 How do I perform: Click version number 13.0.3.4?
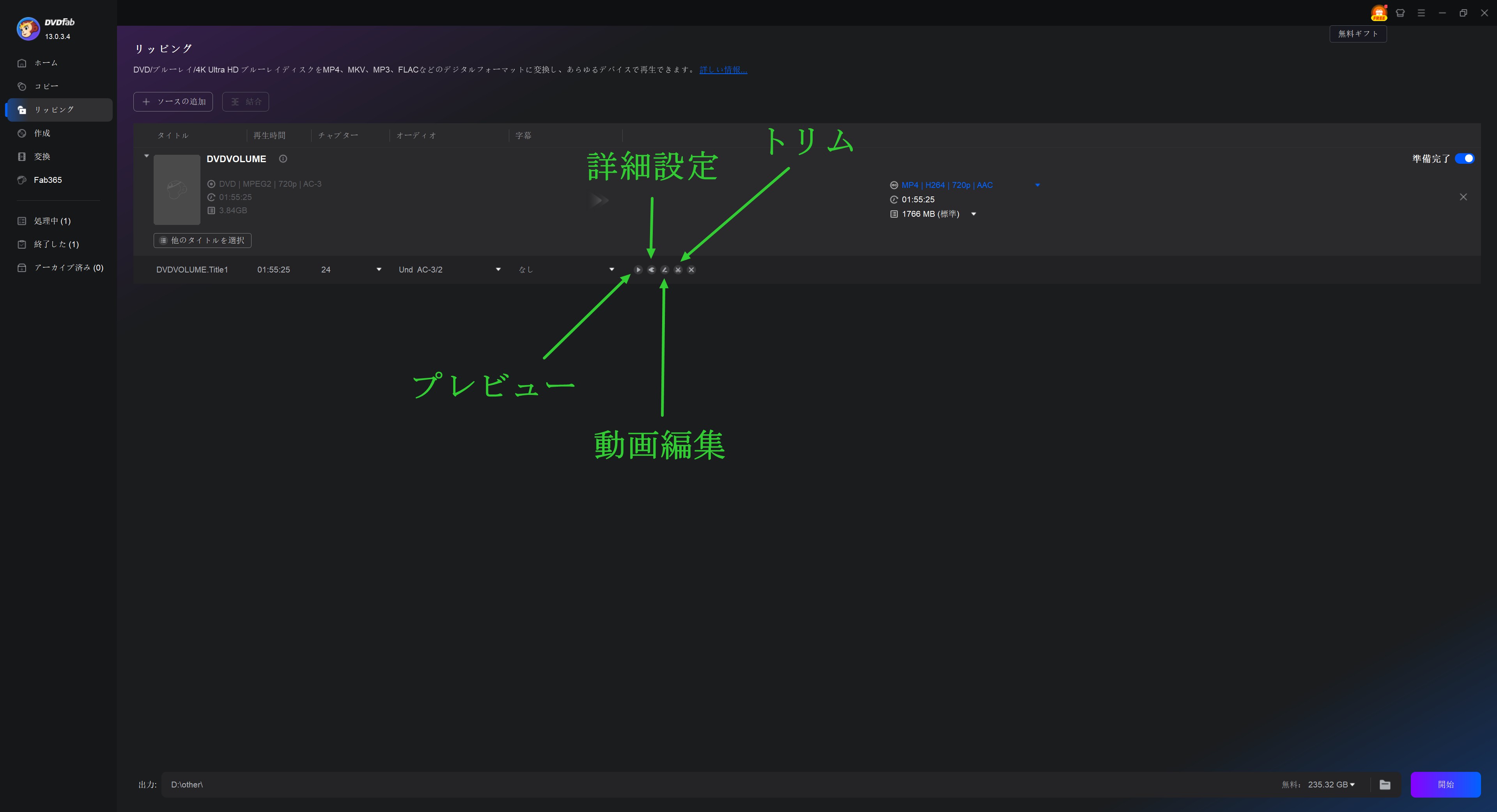click(x=58, y=37)
